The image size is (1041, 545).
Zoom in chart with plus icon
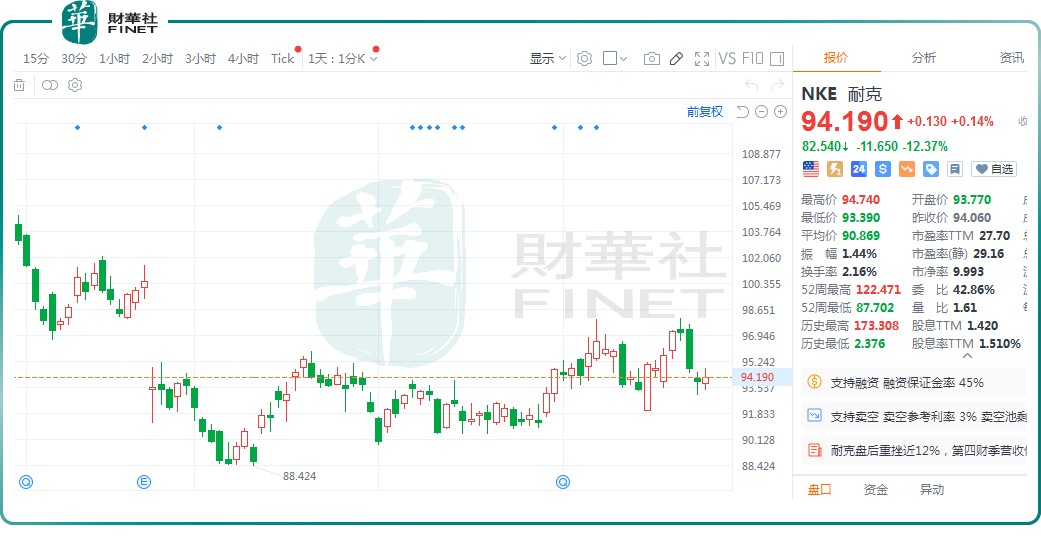(781, 112)
